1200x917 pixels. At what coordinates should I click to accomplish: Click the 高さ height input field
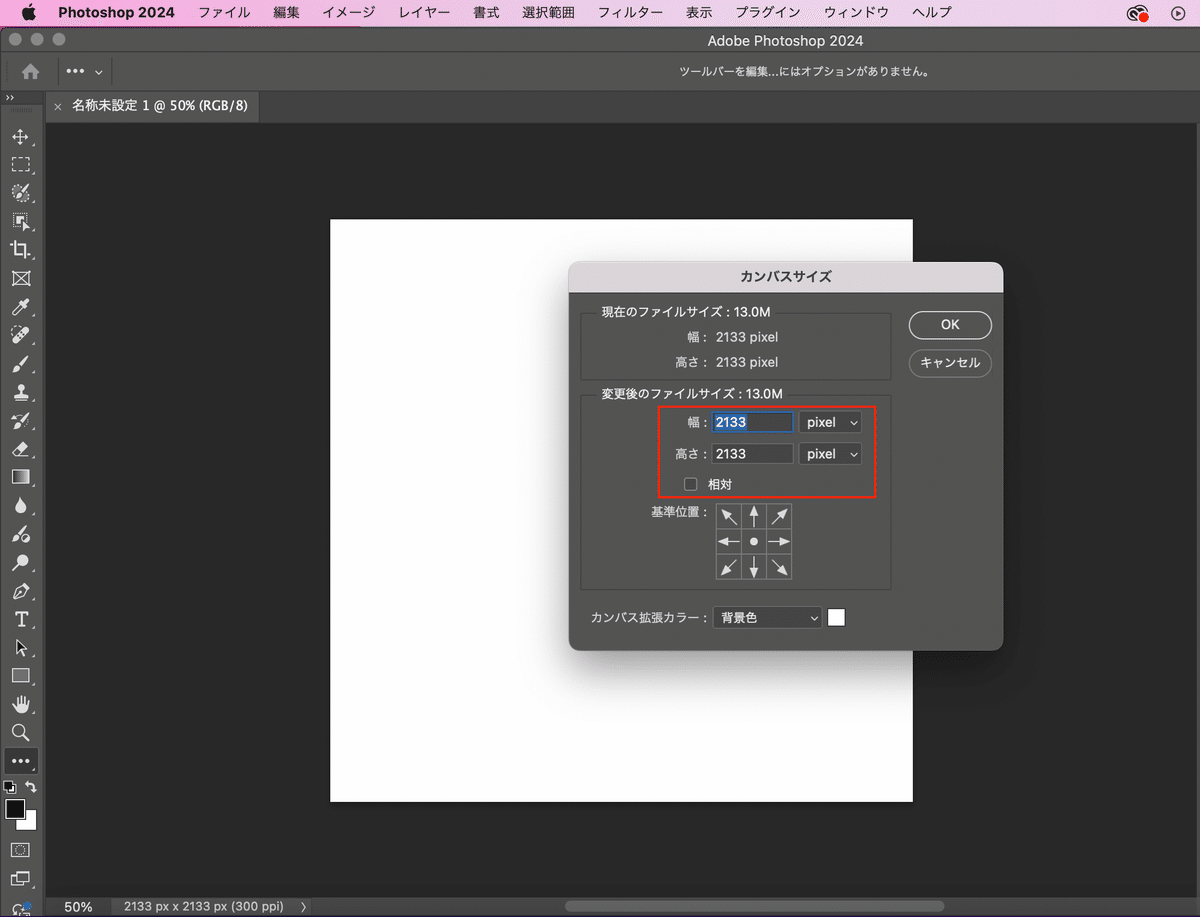coord(752,454)
